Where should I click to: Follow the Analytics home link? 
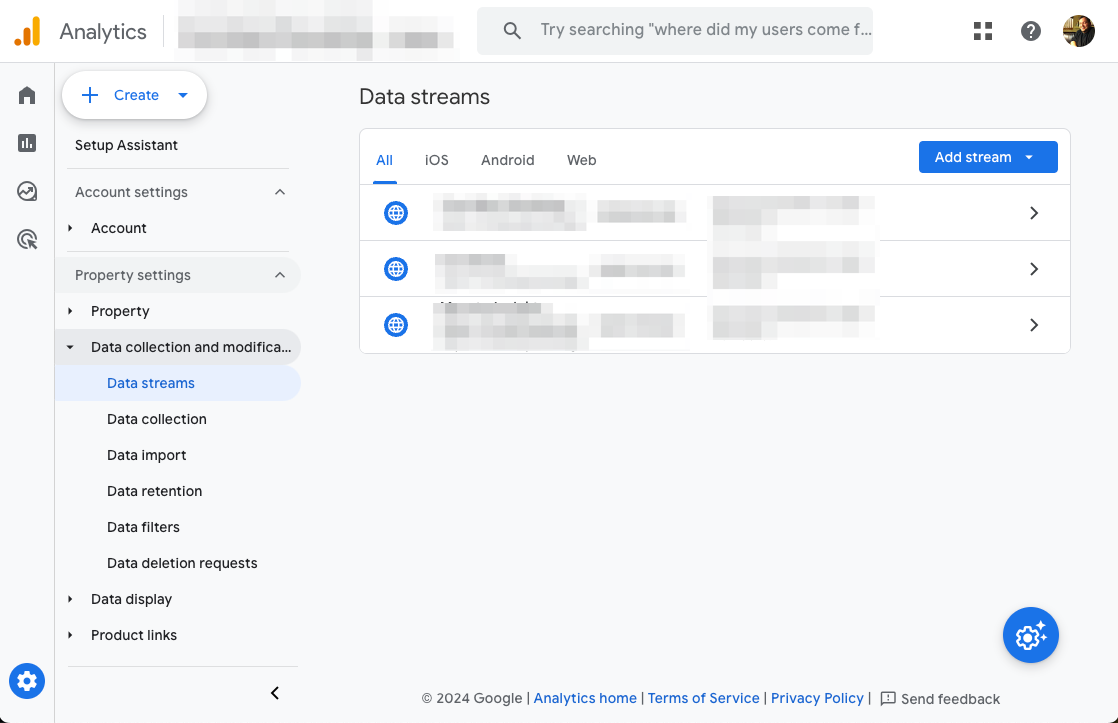click(585, 698)
